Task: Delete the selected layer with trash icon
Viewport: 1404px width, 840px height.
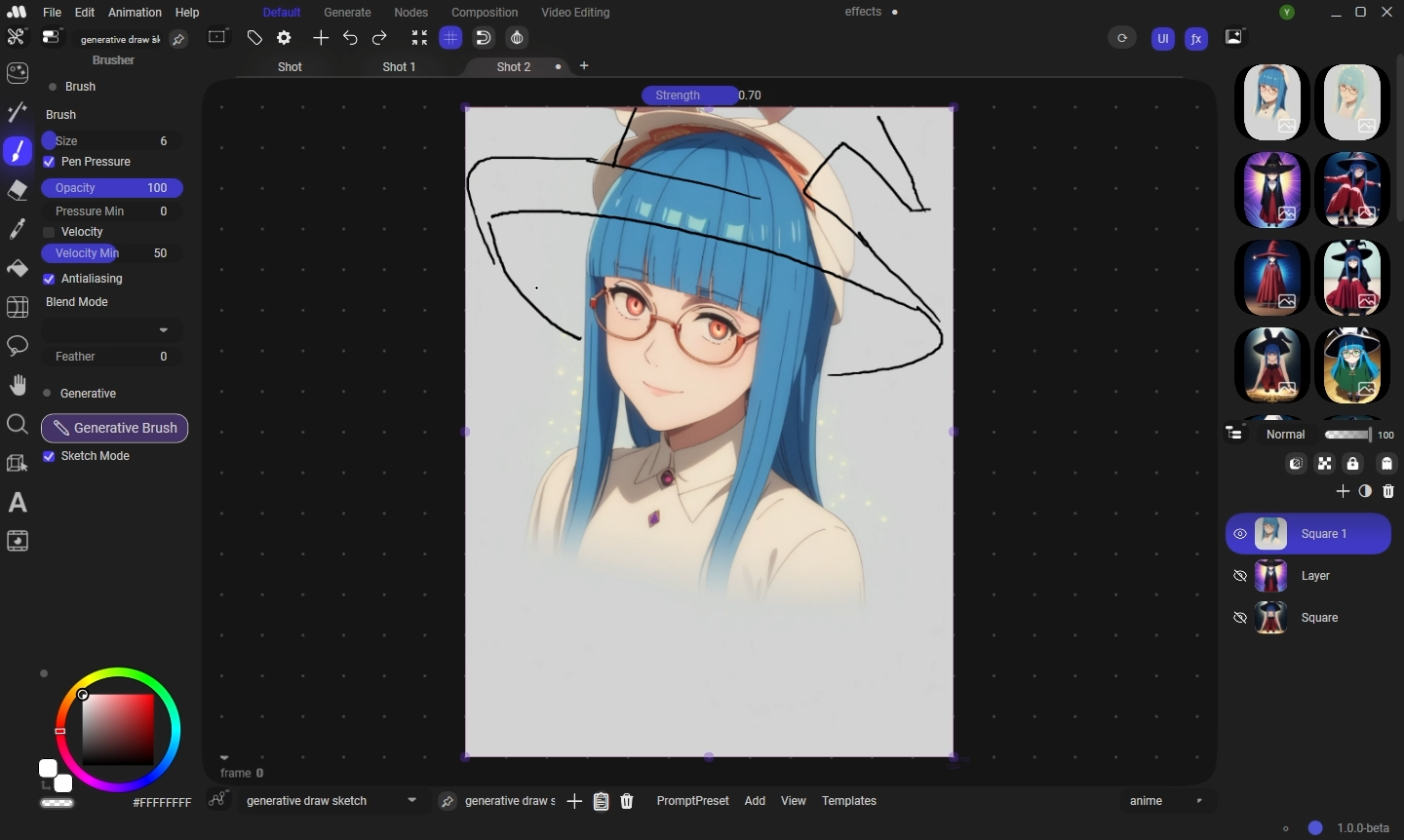Action: [1388, 491]
